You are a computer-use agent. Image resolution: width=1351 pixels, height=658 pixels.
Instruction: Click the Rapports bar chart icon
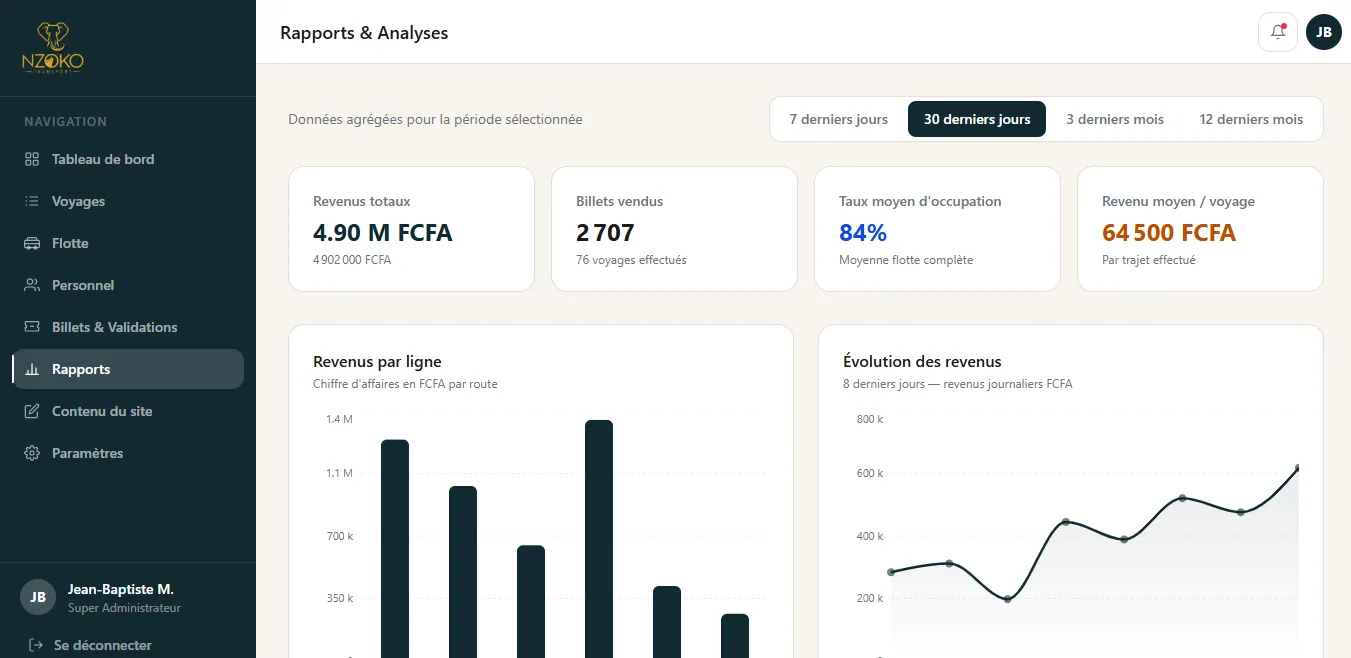(x=32, y=369)
